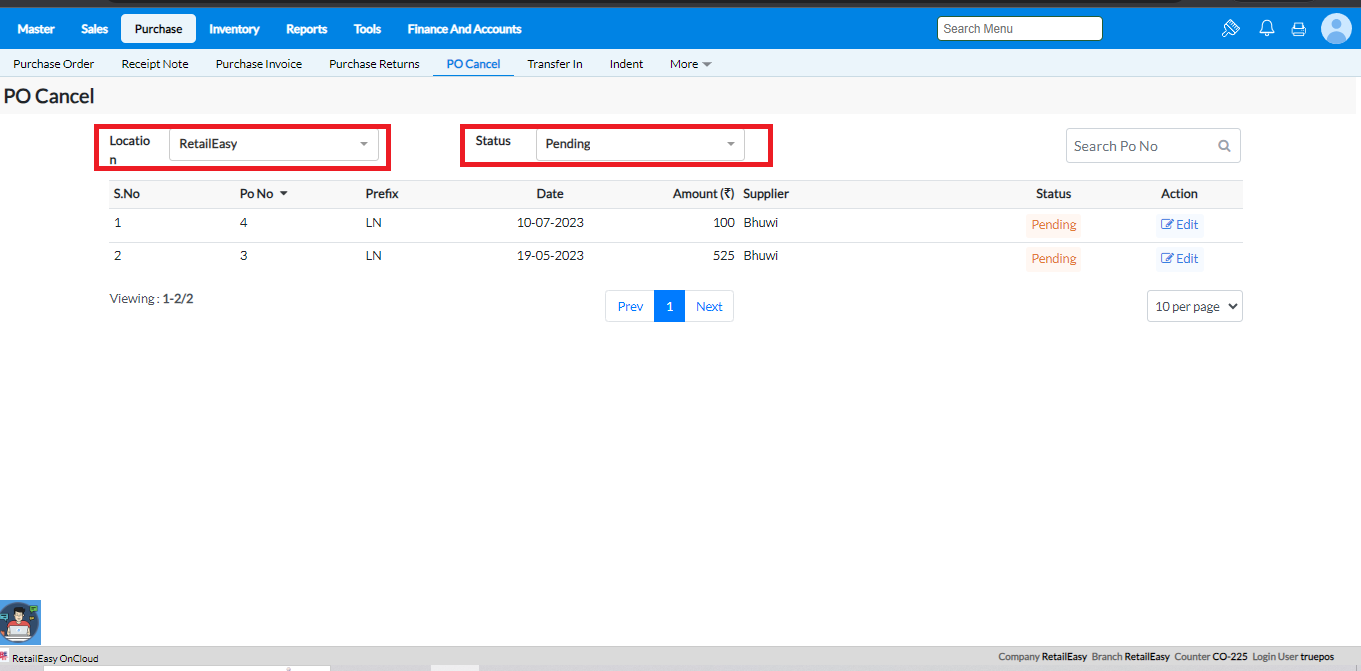1361x671 pixels.
Task: Click the Prev pagination button
Action: [630, 306]
